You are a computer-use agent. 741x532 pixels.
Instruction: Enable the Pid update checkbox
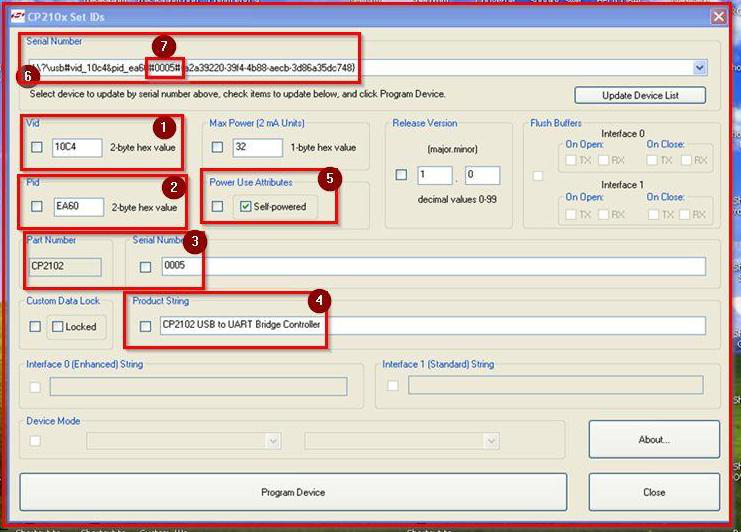37,206
